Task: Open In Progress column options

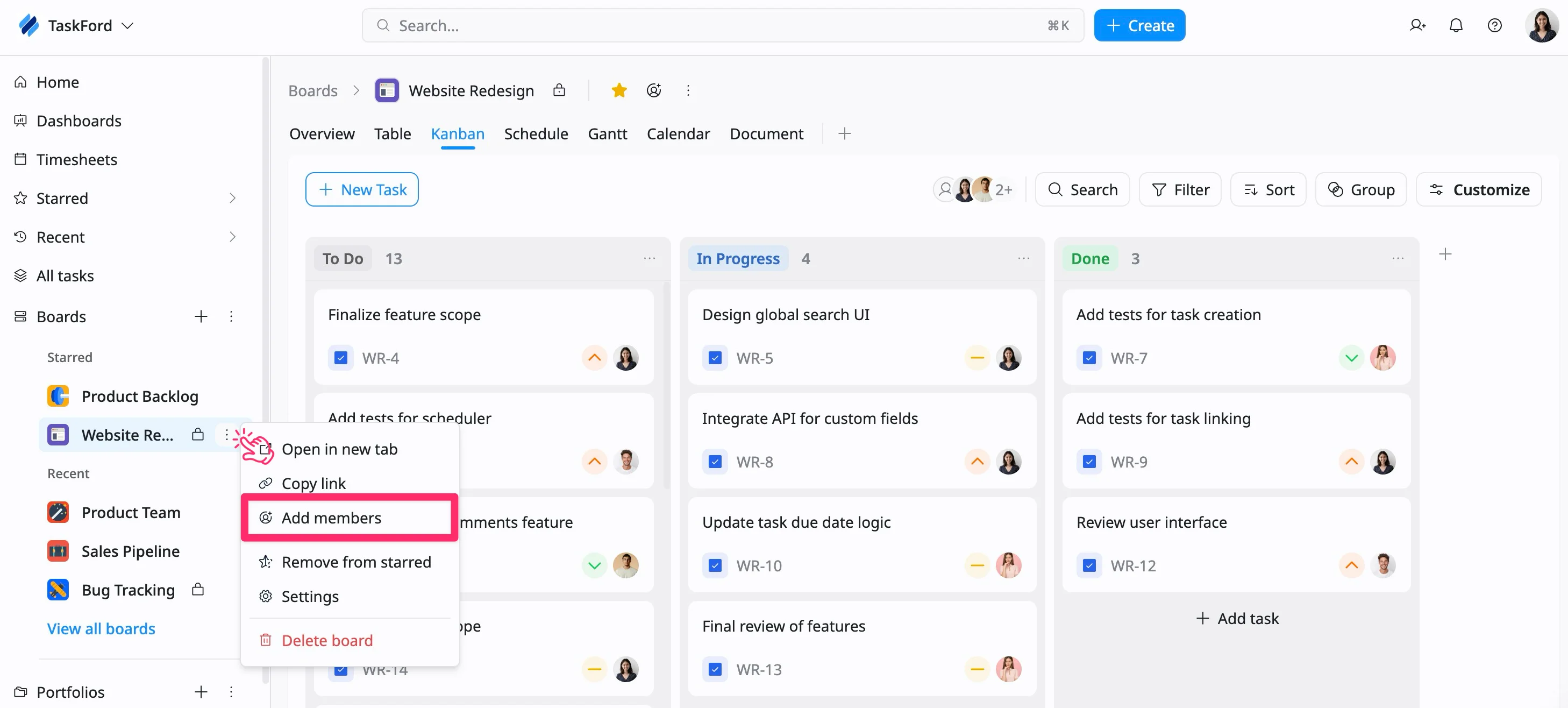Action: 1024,258
